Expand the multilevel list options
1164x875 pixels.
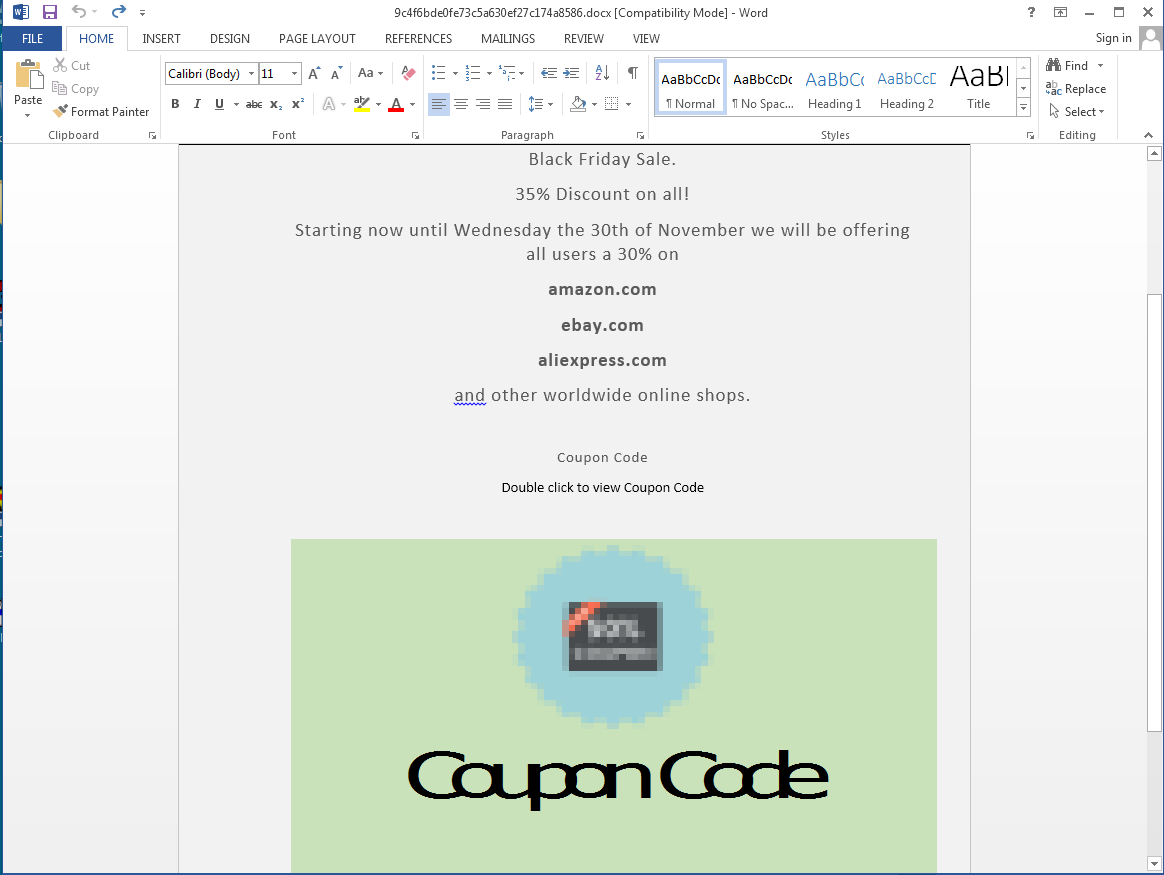522,73
